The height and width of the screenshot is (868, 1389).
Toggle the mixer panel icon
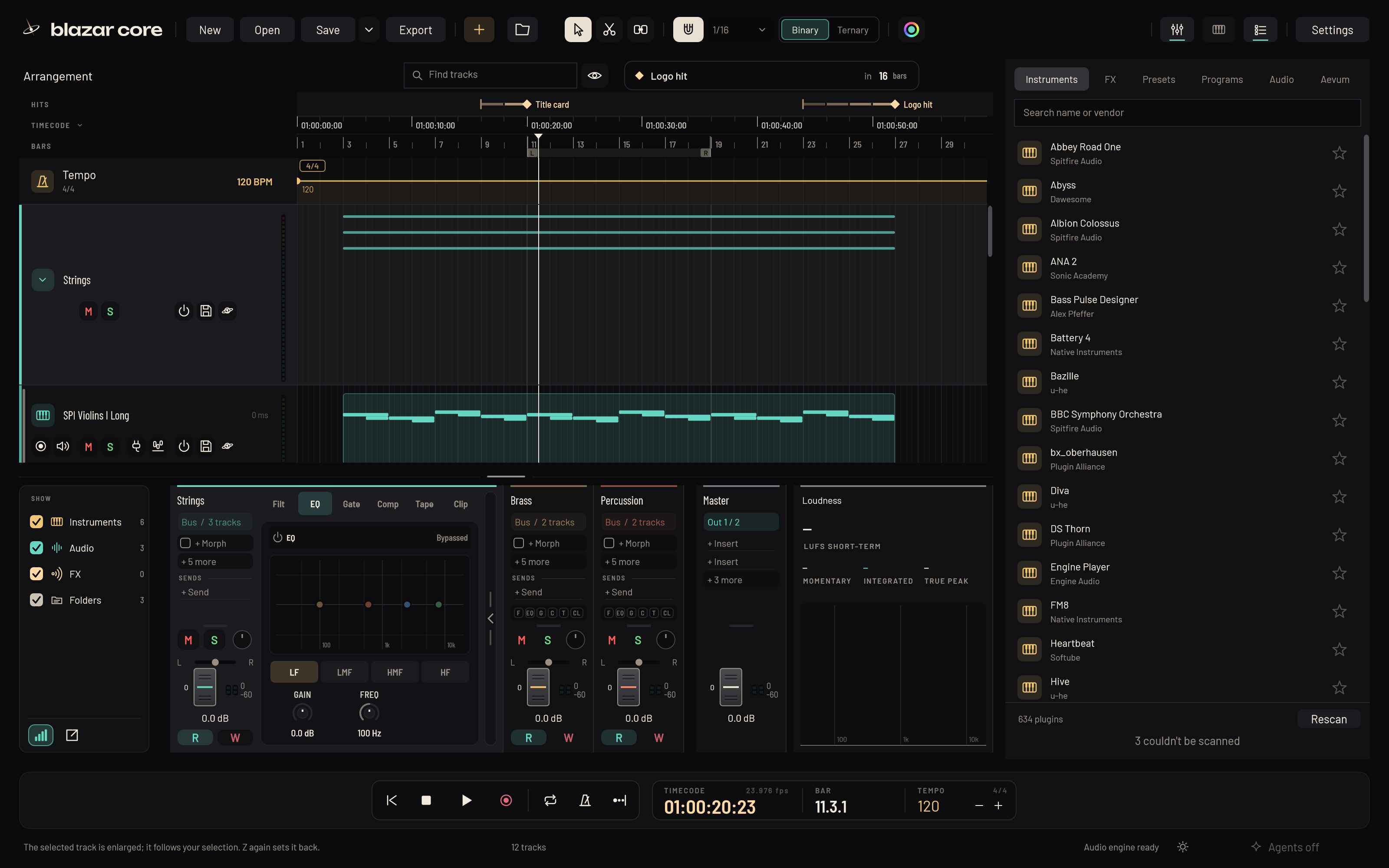coord(1177,30)
